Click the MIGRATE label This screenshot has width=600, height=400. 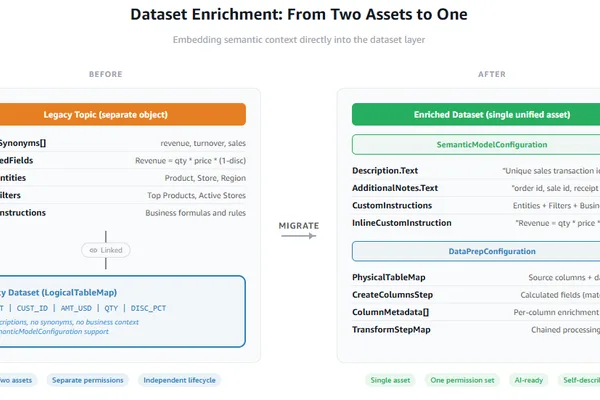(x=299, y=226)
